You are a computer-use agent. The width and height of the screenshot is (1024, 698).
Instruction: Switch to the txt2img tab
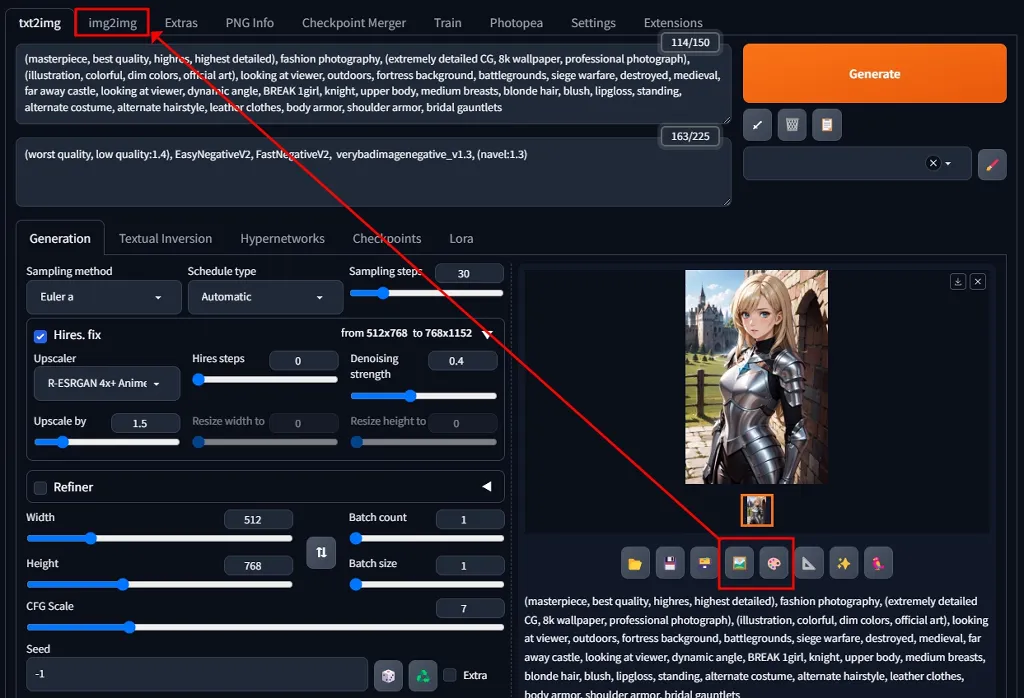pyautogui.click(x=40, y=23)
